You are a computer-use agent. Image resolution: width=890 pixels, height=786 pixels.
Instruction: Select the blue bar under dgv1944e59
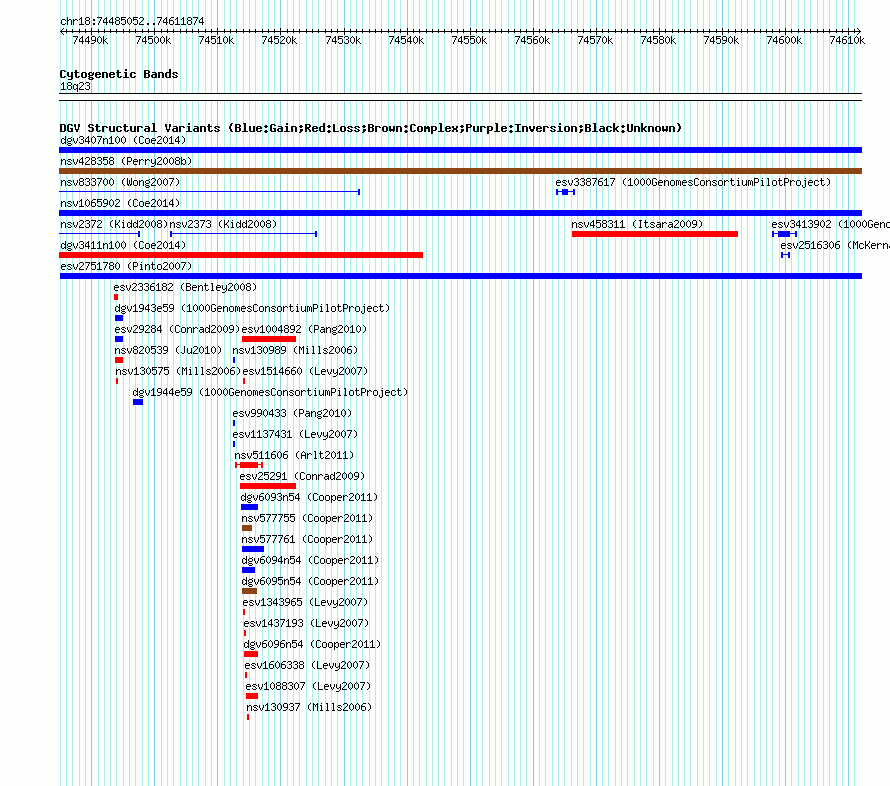pyautogui.click(x=138, y=402)
